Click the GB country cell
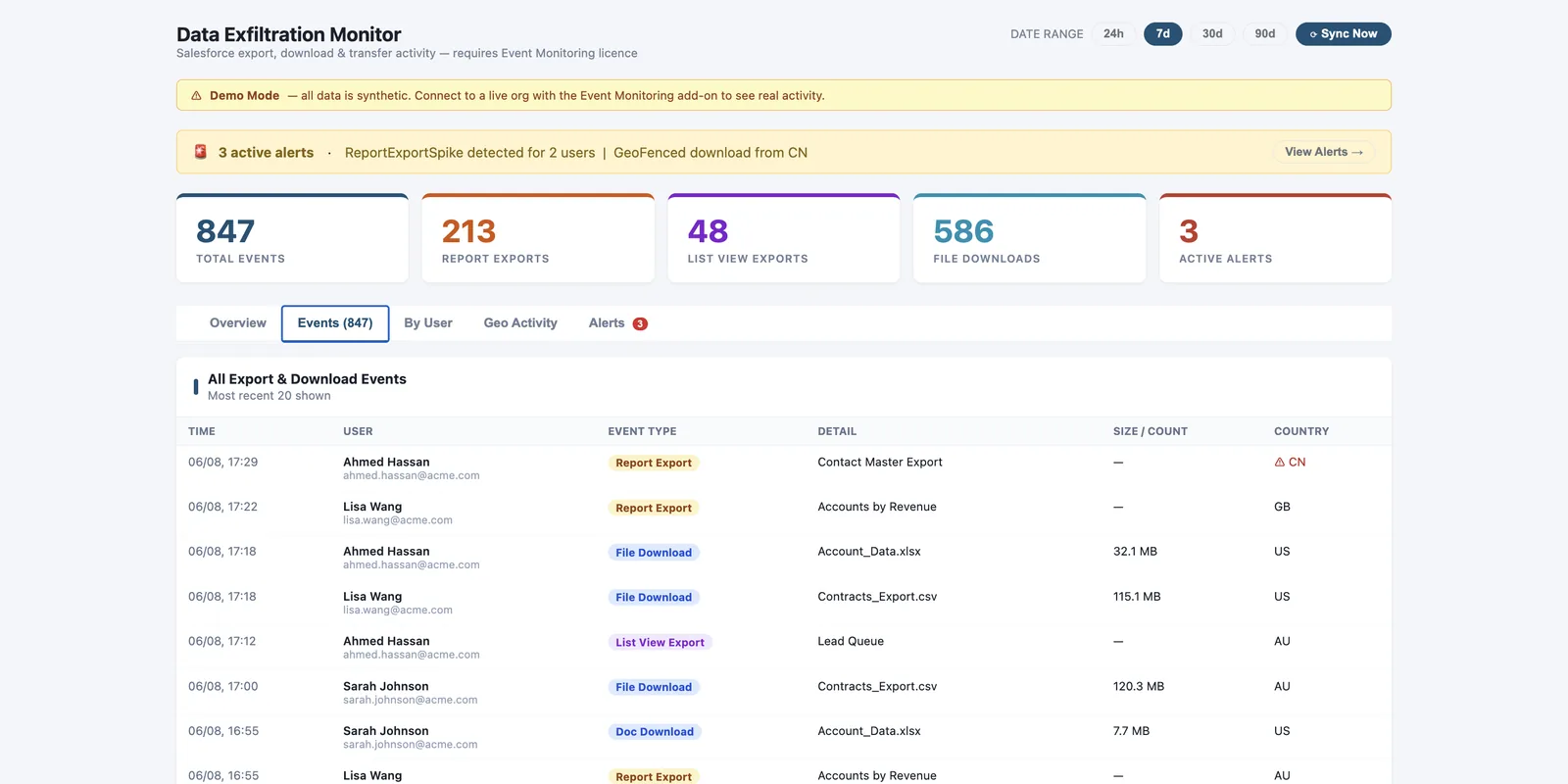Screen dimensions: 1568x784 tap(1282, 508)
